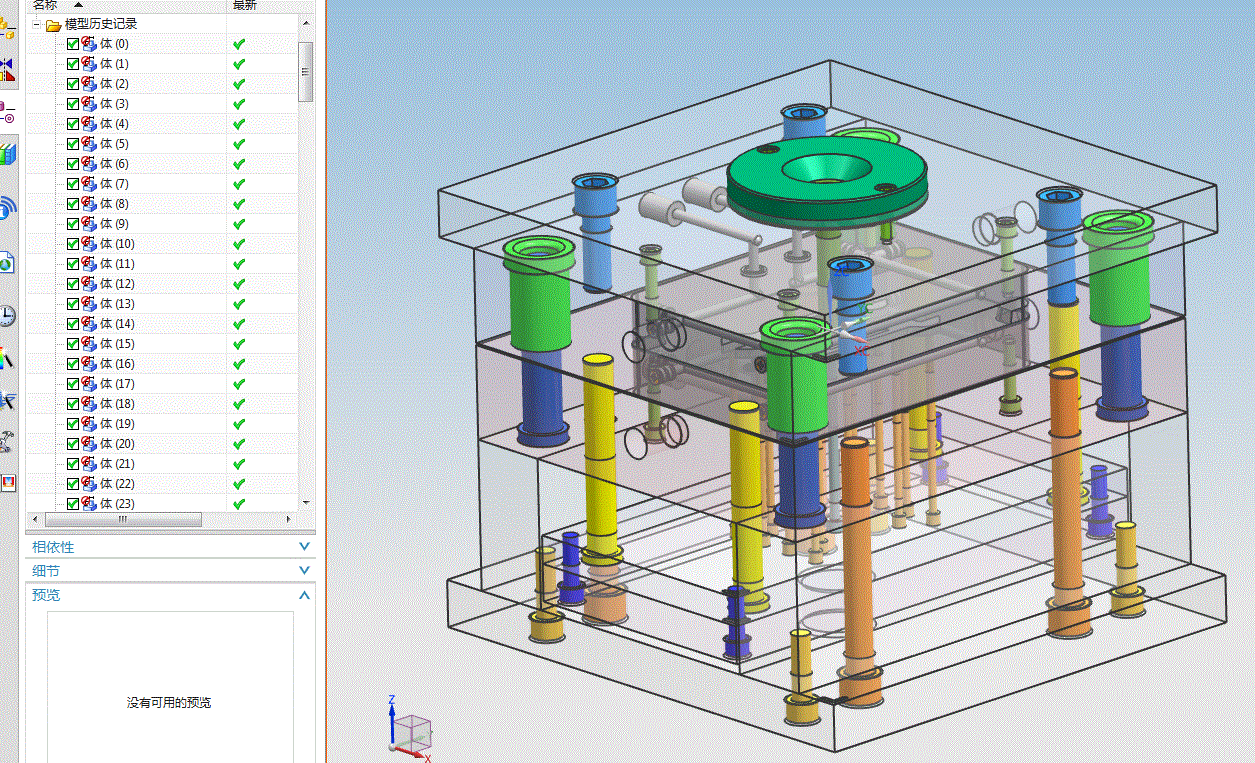This screenshot has width=1255, height=763.
Task: Open the System Materials palette tab
Action: click(7, 359)
